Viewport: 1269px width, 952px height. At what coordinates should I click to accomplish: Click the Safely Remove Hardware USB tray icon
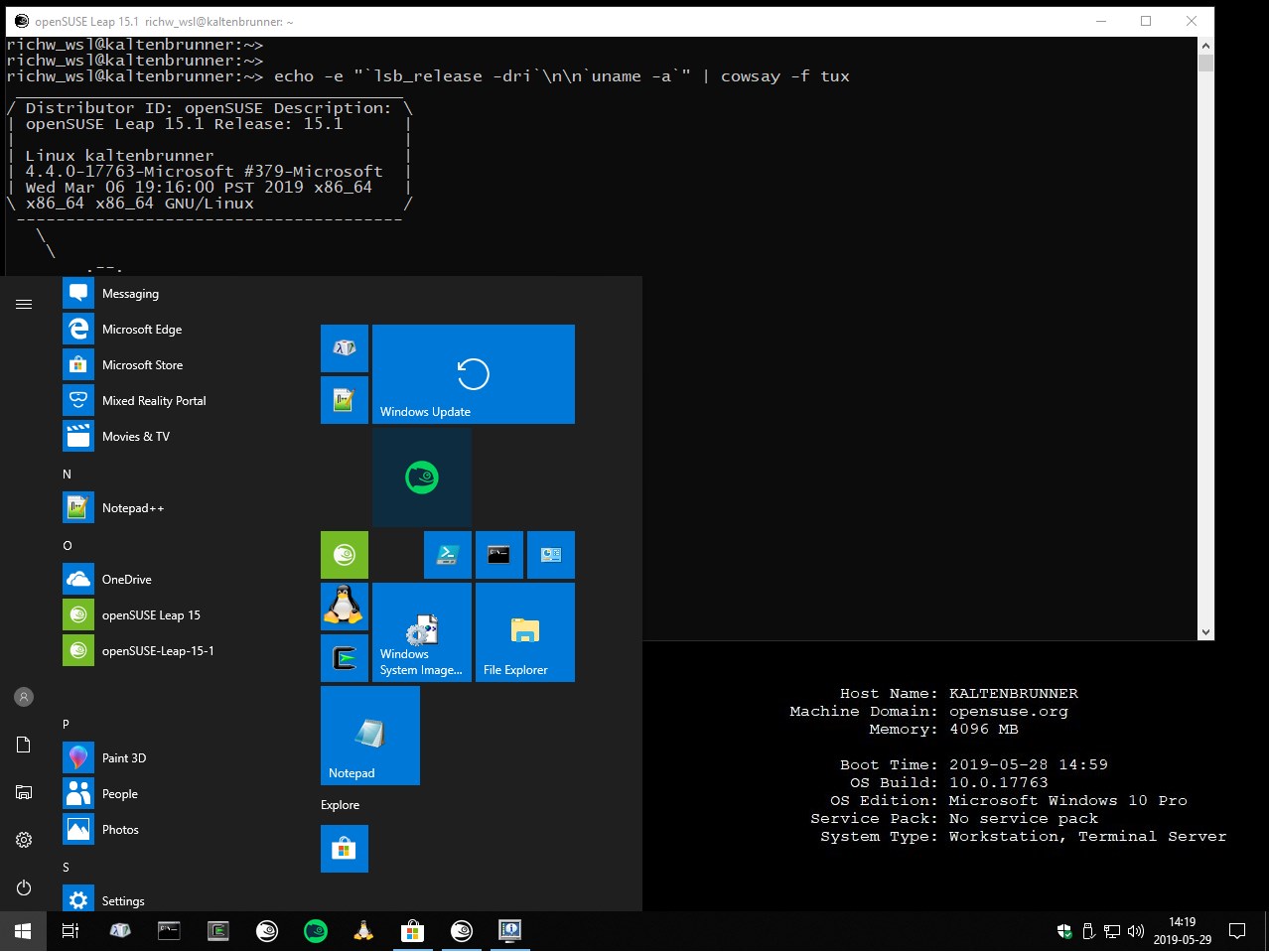[x=1088, y=931]
